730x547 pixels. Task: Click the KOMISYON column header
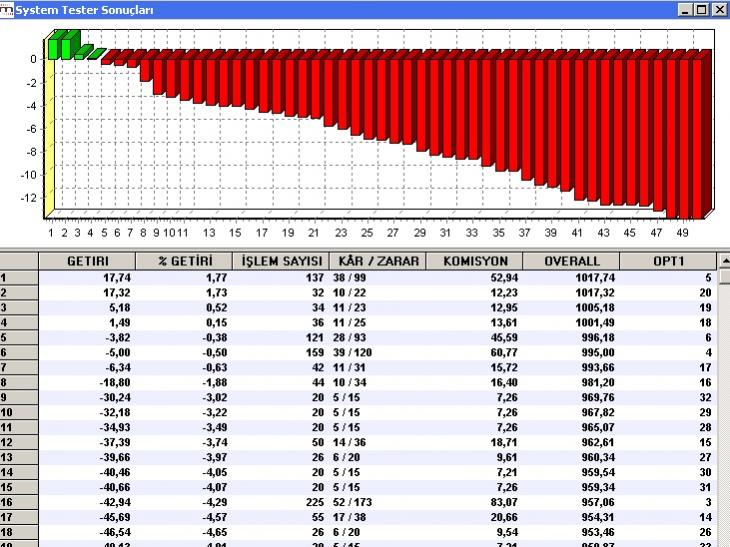pos(474,262)
